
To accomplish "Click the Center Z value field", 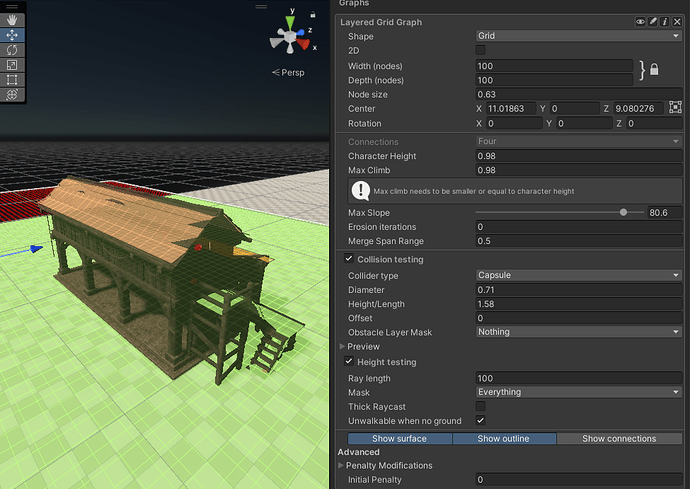I will pyautogui.click(x=638, y=109).
